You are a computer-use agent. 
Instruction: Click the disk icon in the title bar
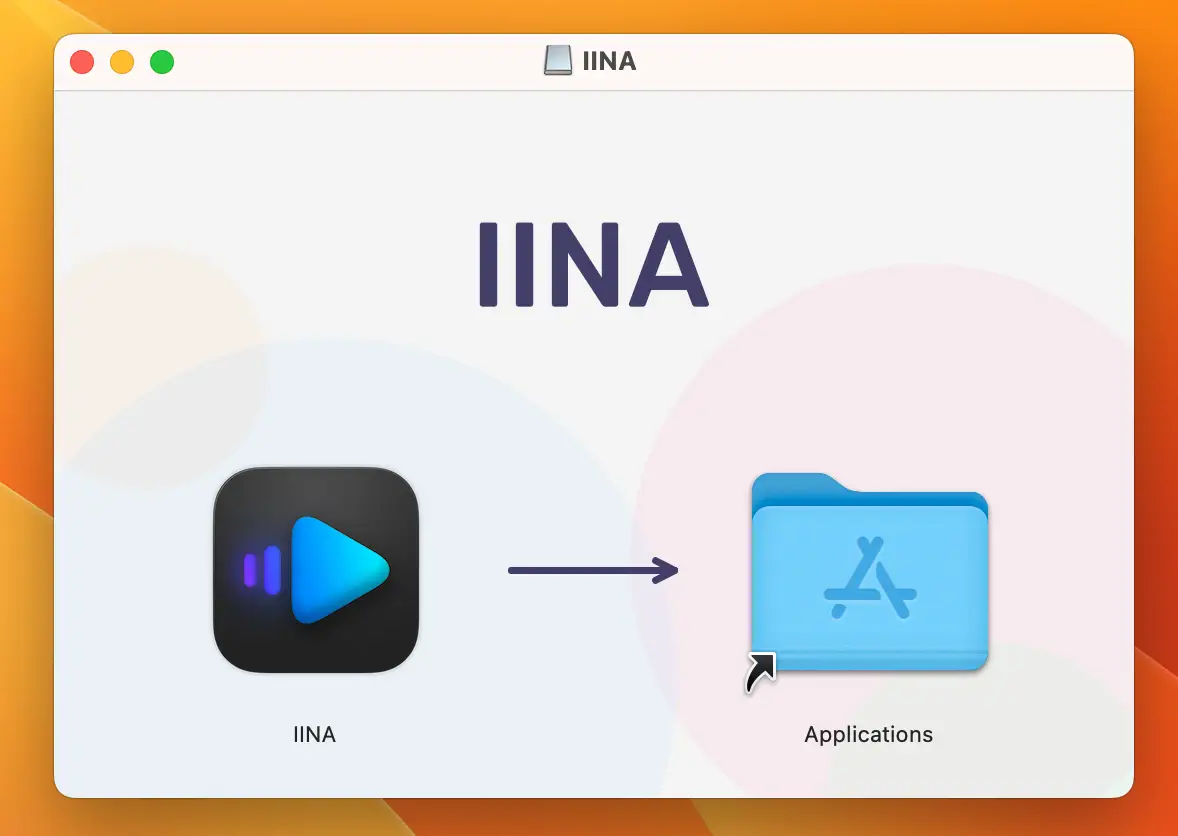click(557, 61)
